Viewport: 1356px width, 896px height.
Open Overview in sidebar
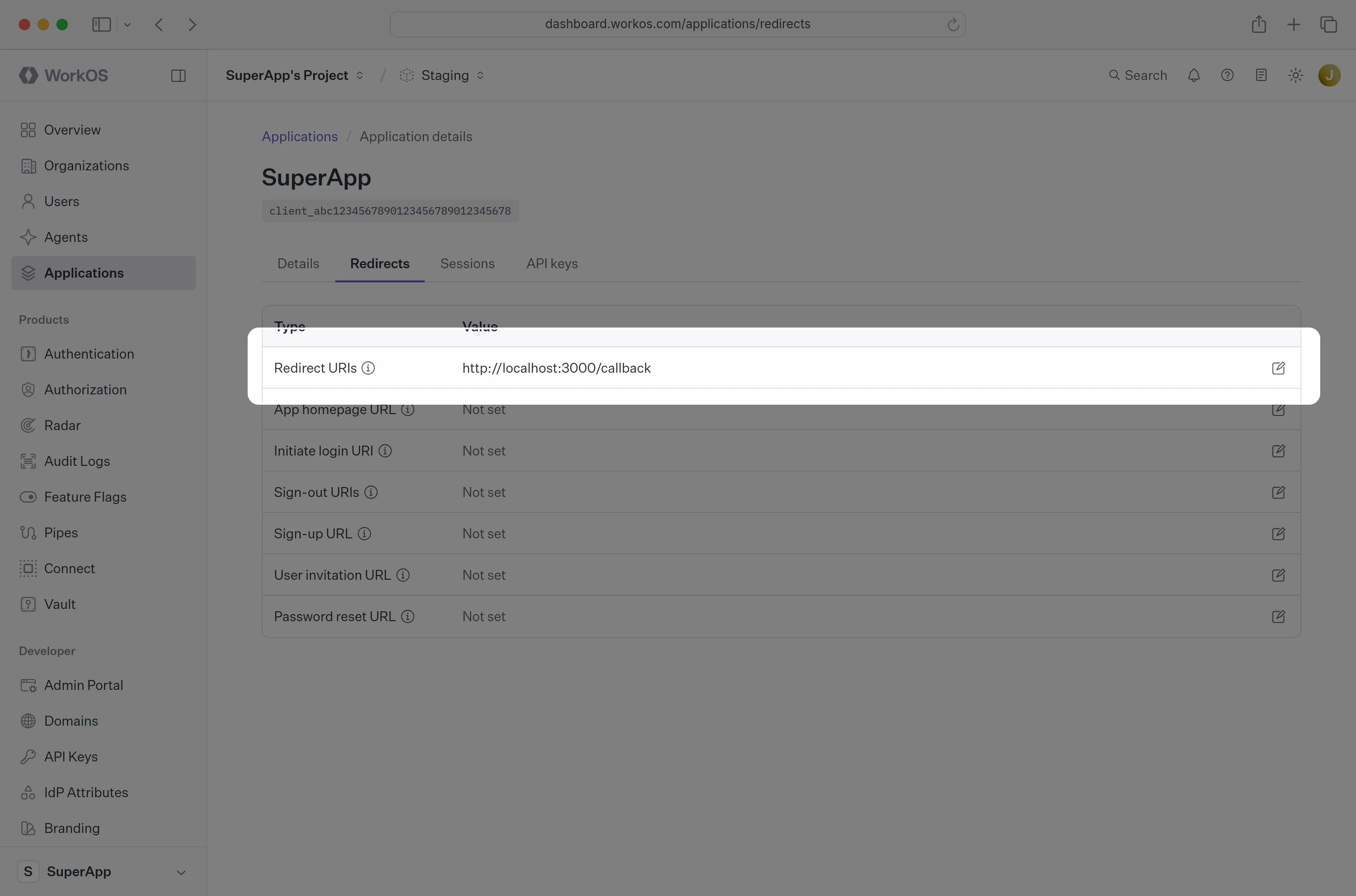(x=103, y=130)
